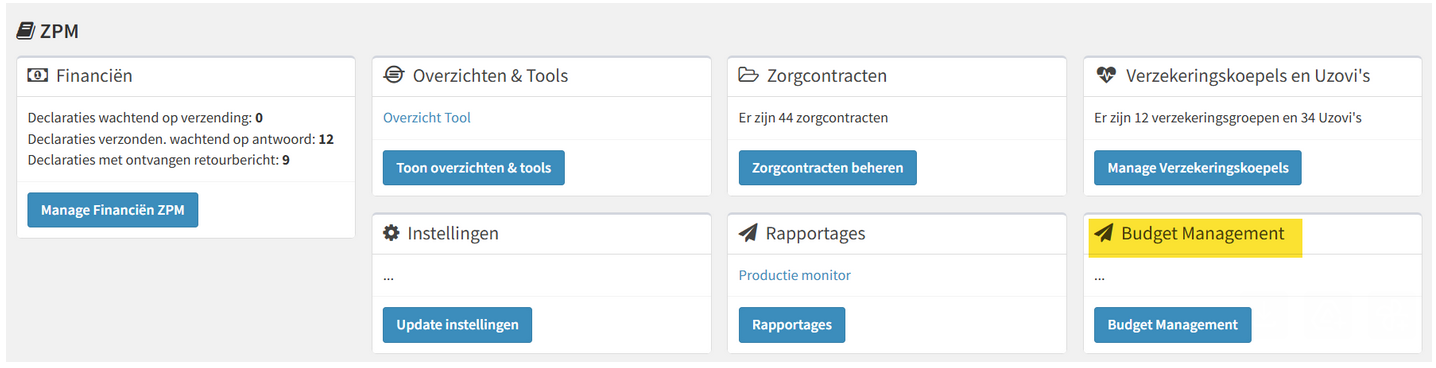This screenshot has height=368, width=1436.
Task: Click '12 verzekeringsgroepen en 34 Uzovi's' text
Action: (1251, 118)
